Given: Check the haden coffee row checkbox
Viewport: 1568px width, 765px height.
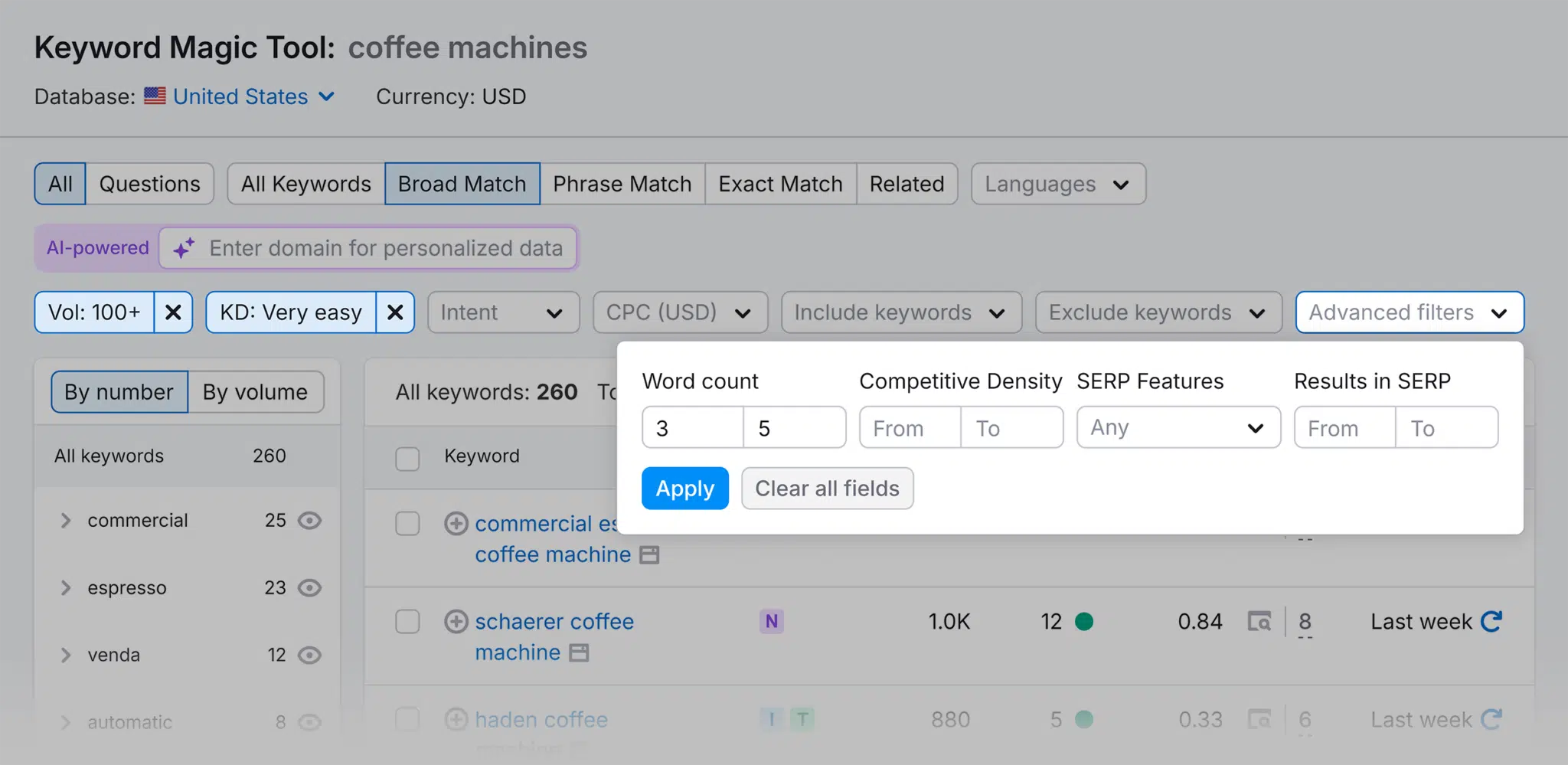Looking at the screenshot, I should click(x=407, y=719).
